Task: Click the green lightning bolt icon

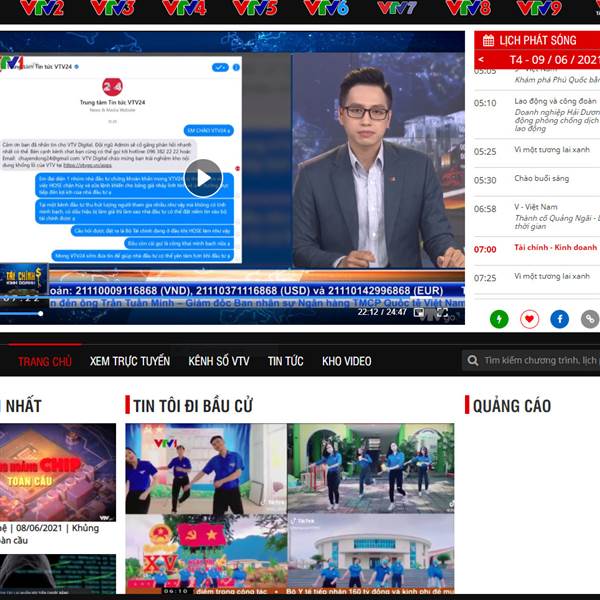Action: [x=499, y=319]
